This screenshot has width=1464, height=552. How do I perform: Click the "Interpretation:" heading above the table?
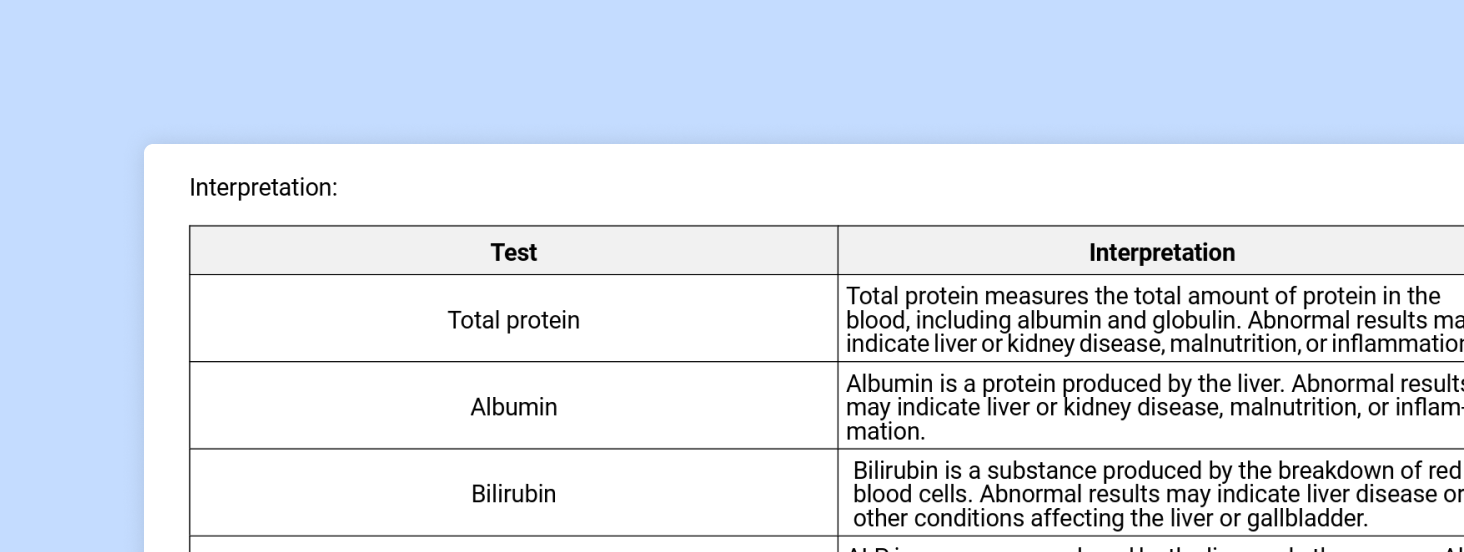pos(263,188)
